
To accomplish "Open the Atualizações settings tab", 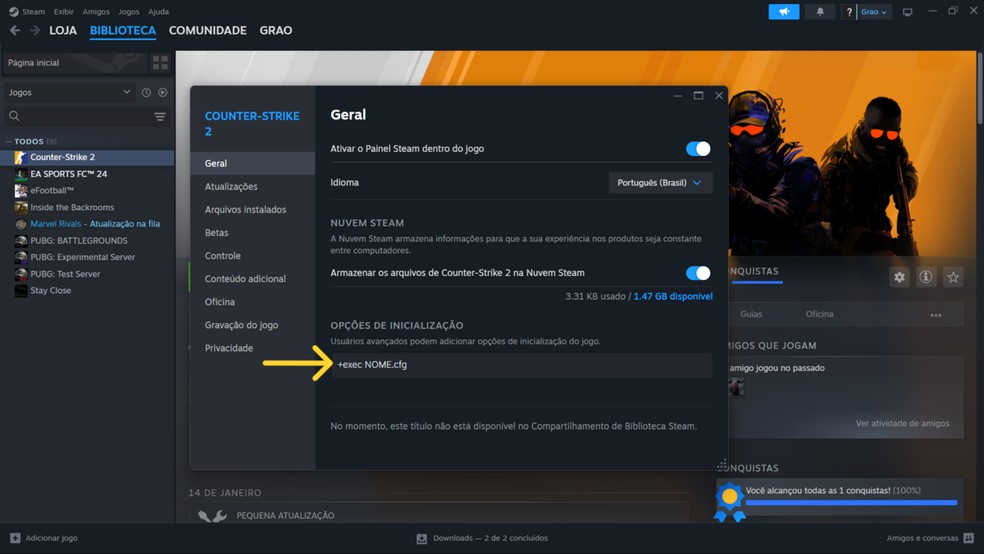I will (231, 186).
